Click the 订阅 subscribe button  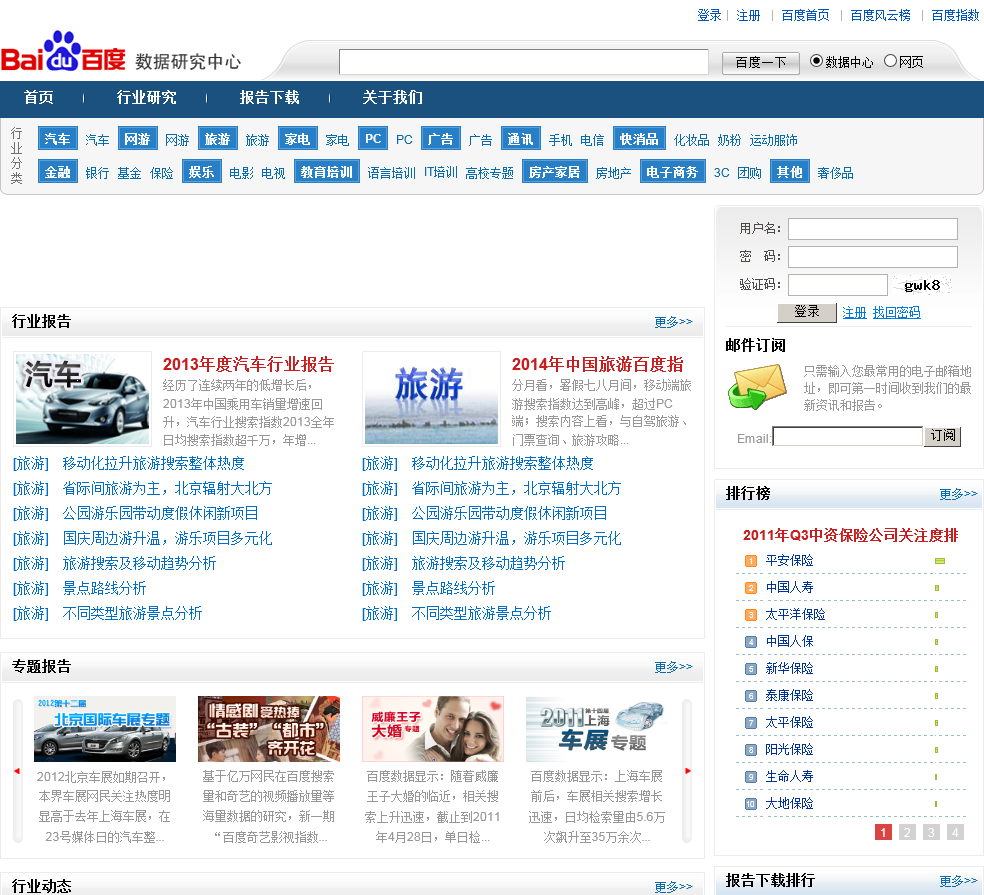(942, 436)
